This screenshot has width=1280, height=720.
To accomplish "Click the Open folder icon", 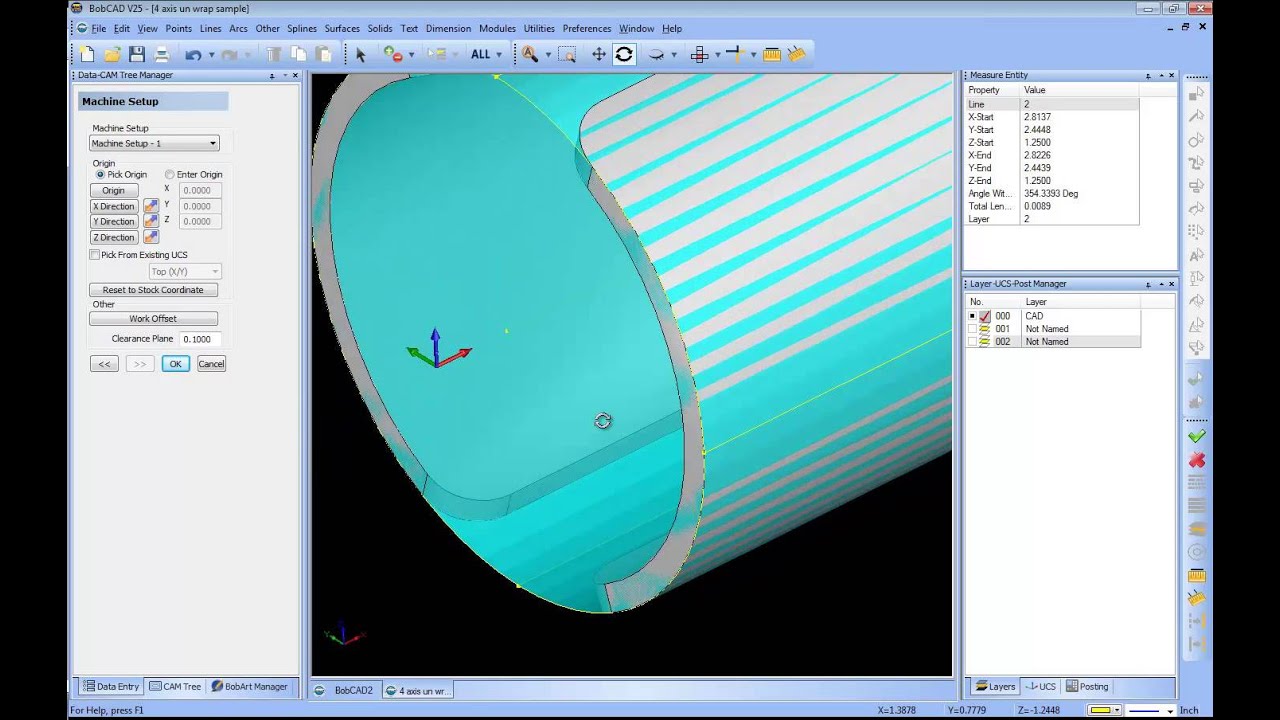I will 112,54.
